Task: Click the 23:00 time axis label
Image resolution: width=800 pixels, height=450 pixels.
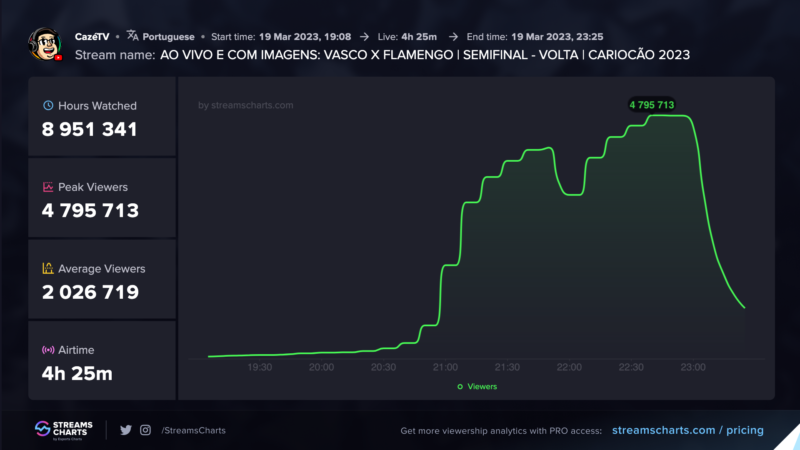Action: [693, 367]
